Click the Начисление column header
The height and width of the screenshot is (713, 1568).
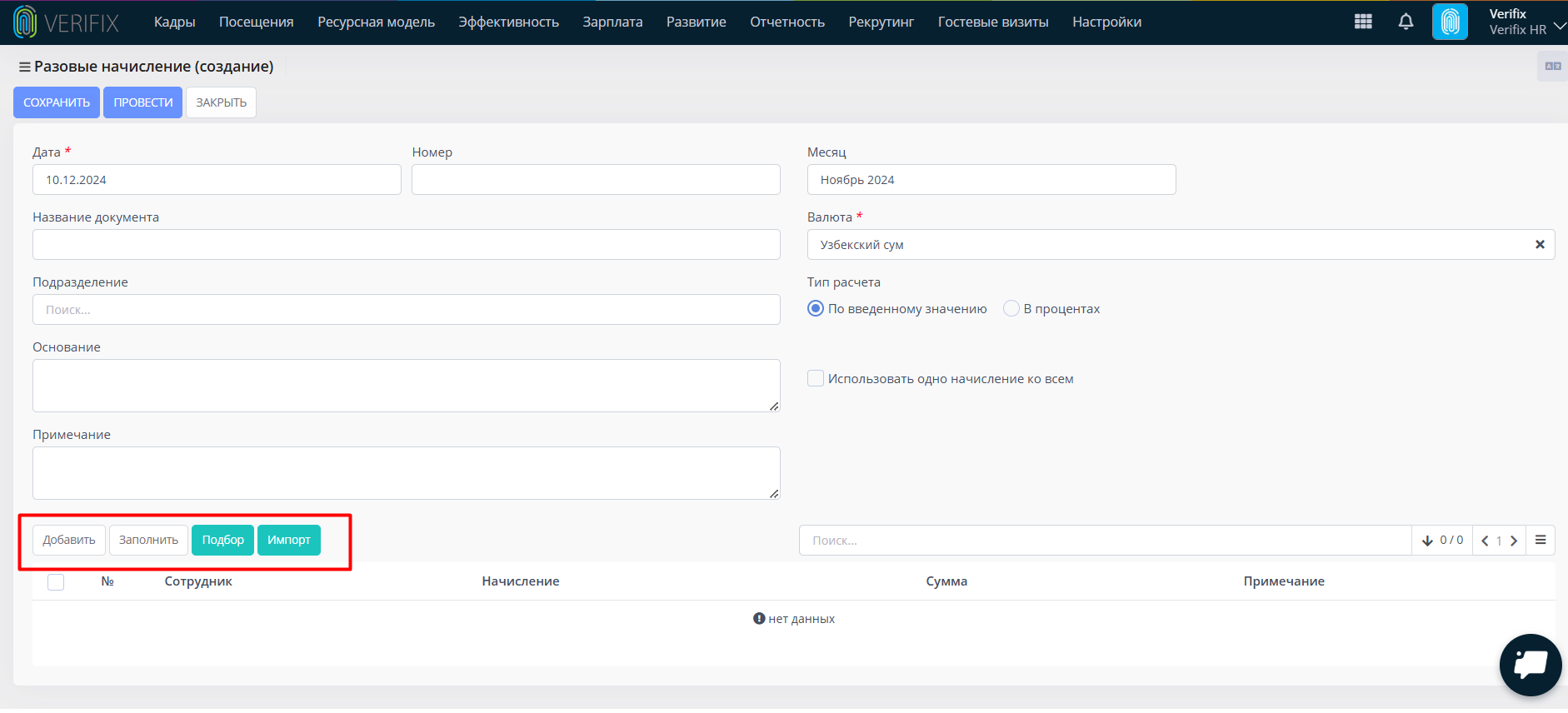tap(521, 581)
